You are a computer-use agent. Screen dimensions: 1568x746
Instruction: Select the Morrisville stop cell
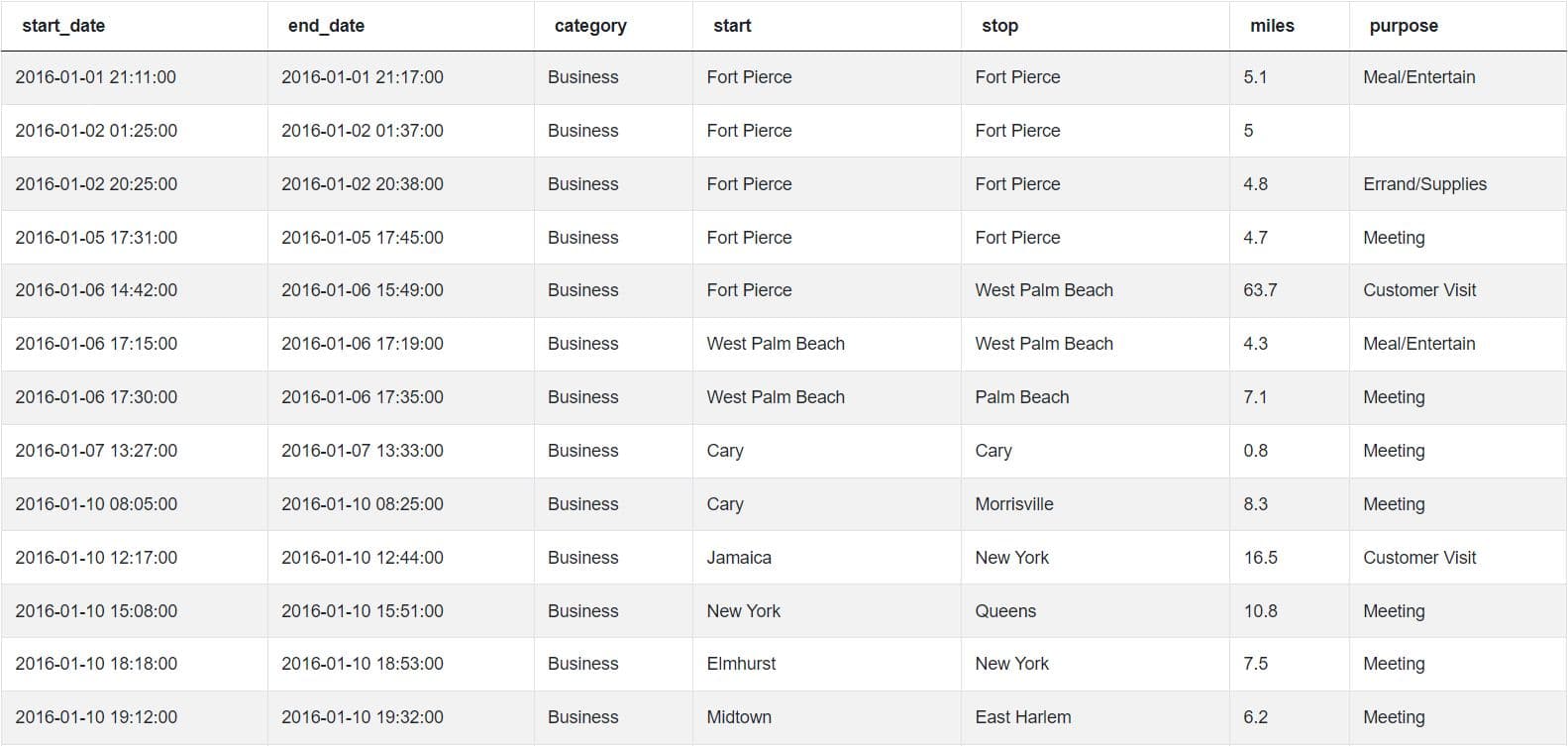point(1013,504)
